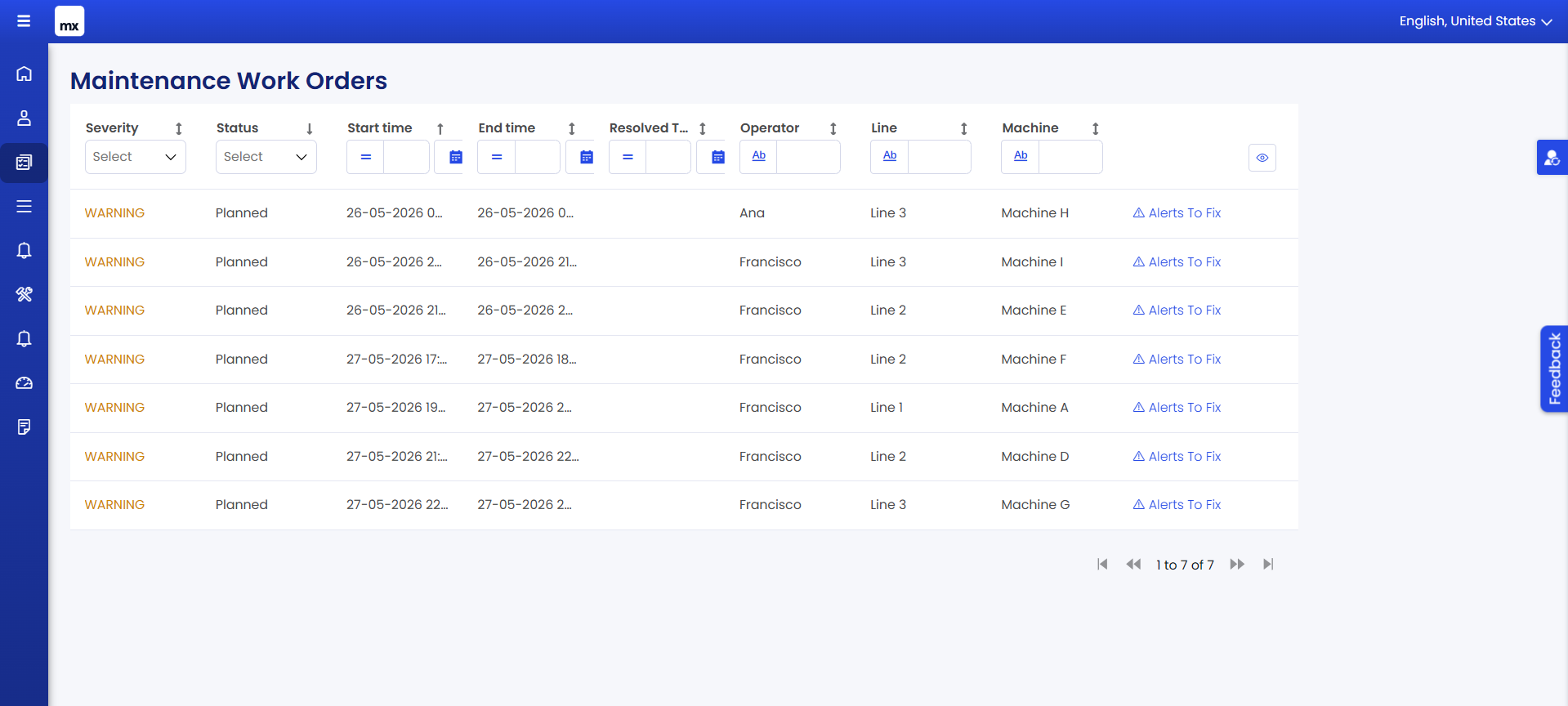
Task: Open the Feedback side tab
Action: (x=1554, y=369)
